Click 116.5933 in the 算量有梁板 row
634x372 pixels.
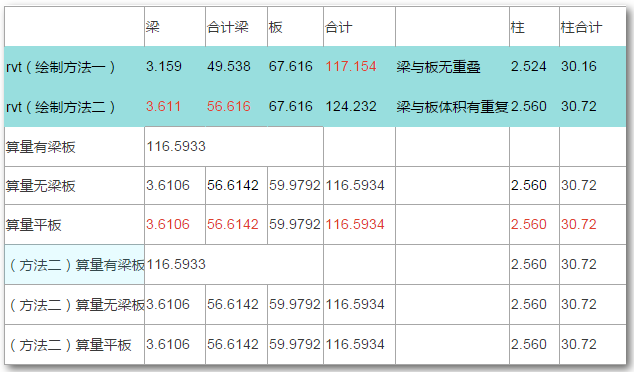(176, 146)
